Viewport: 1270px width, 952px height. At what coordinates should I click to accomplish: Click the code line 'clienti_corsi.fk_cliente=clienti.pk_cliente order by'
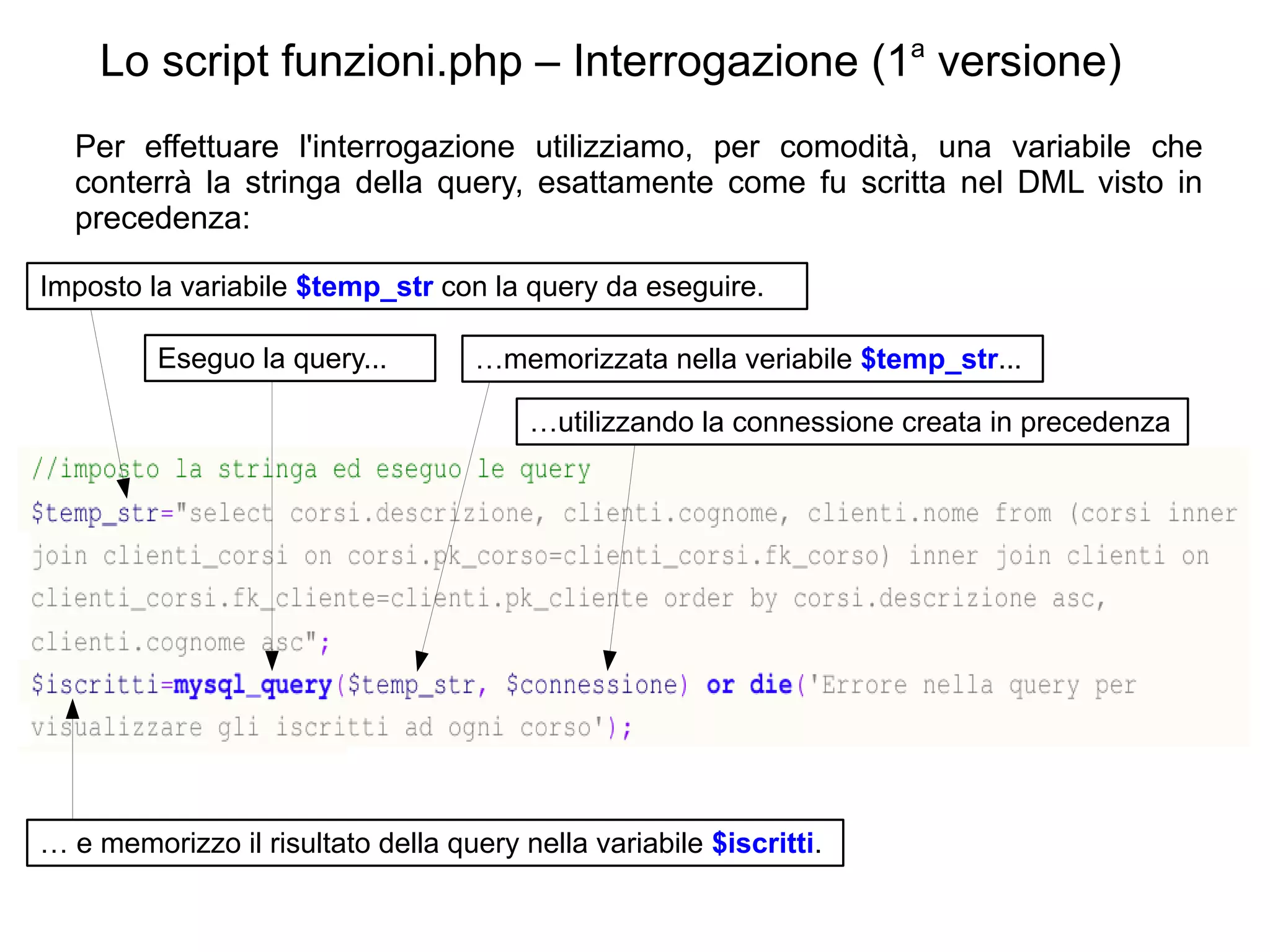(x=568, y=599)
